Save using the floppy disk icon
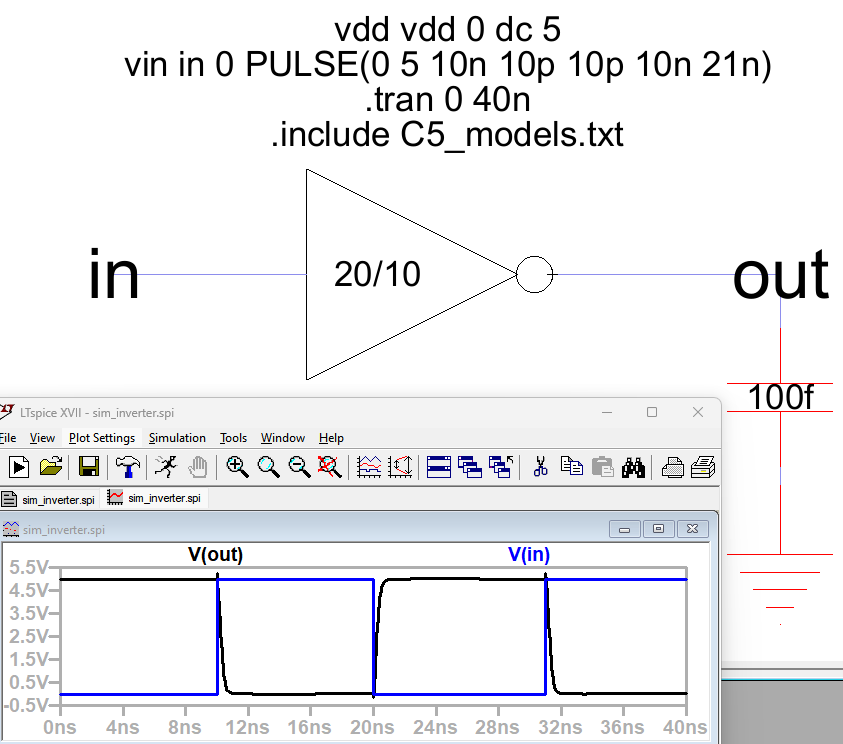The image size is (843, 744). 88,466
